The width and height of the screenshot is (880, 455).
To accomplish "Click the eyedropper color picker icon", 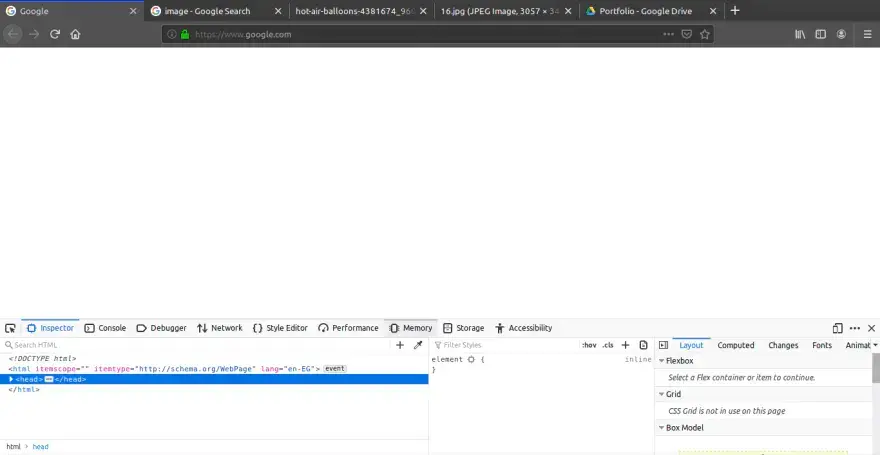I will [418, 345].
